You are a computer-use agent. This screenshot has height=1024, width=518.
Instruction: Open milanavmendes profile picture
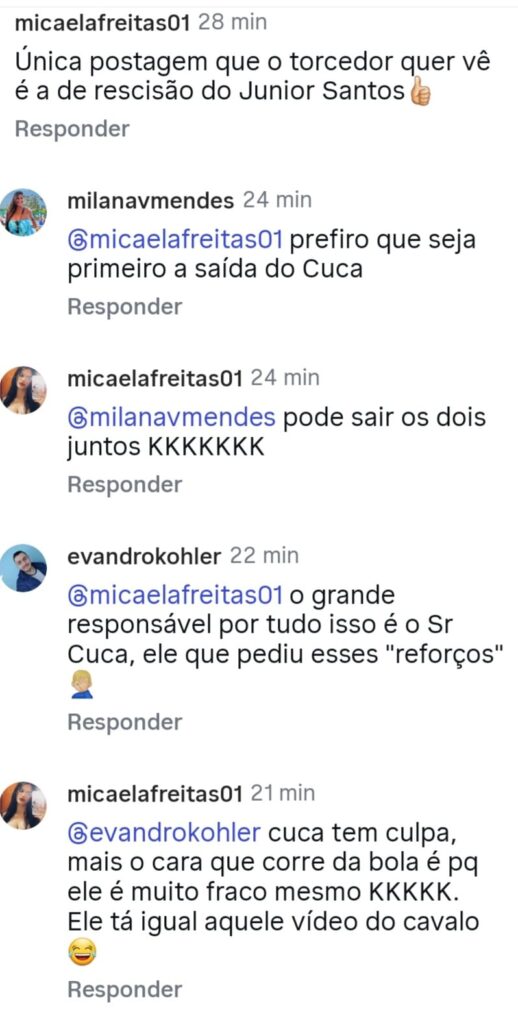click(24, 212)
